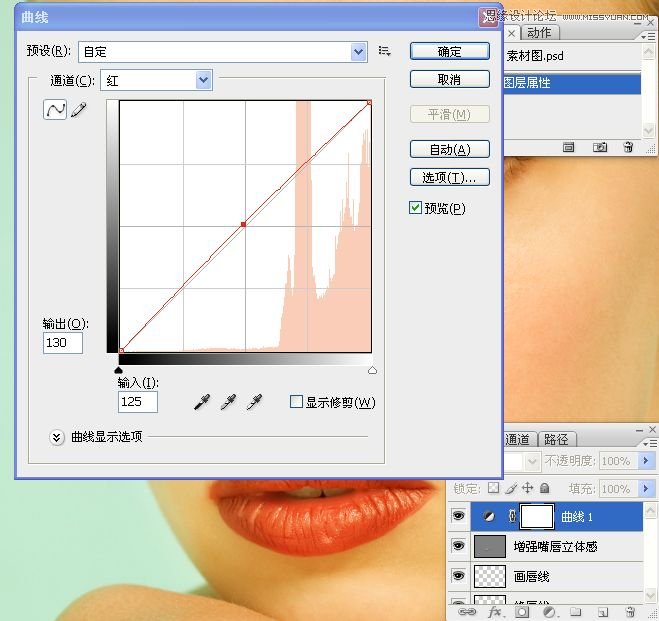Create a new layer group
659x621 pixels.
click(x=575, y=612)
